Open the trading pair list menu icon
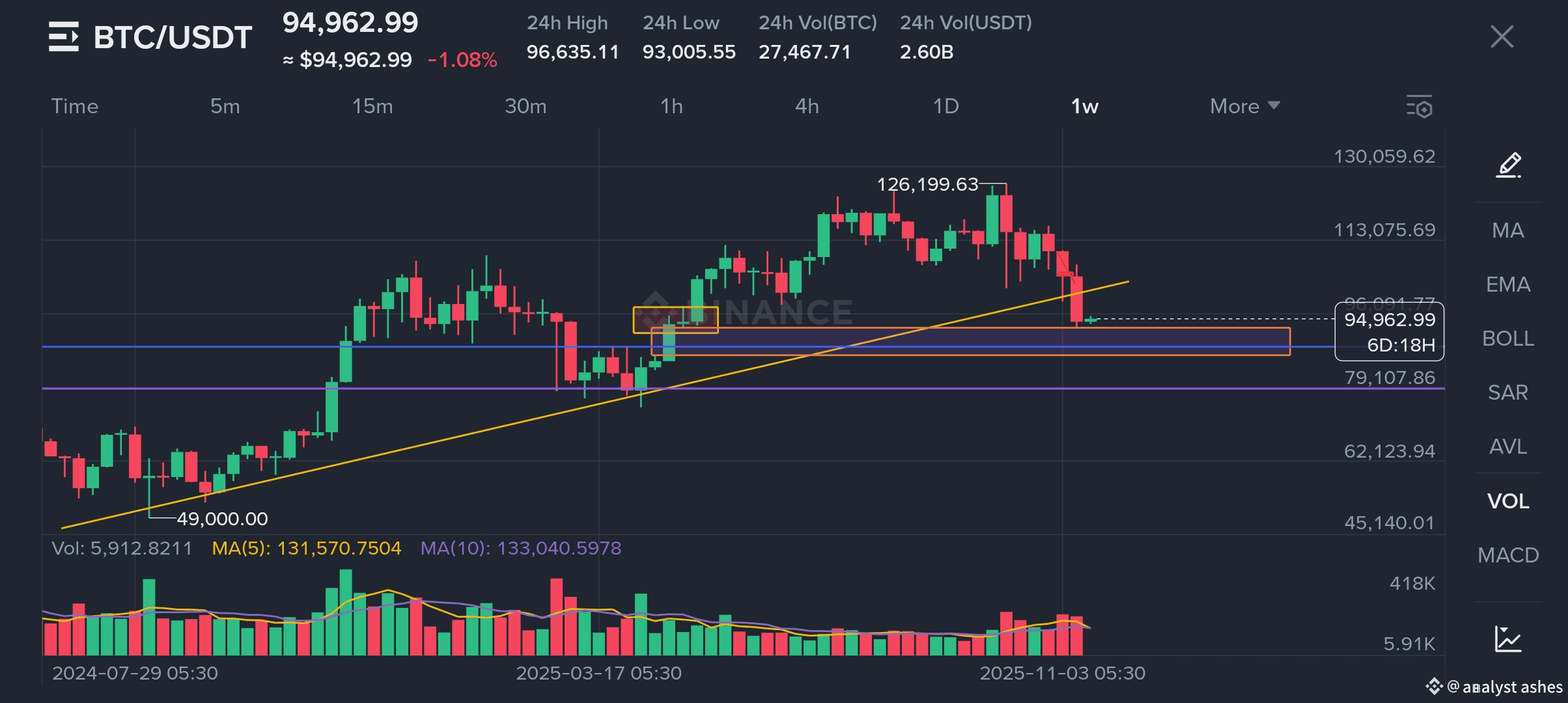Screen dimensions: 1568x703 64,36
